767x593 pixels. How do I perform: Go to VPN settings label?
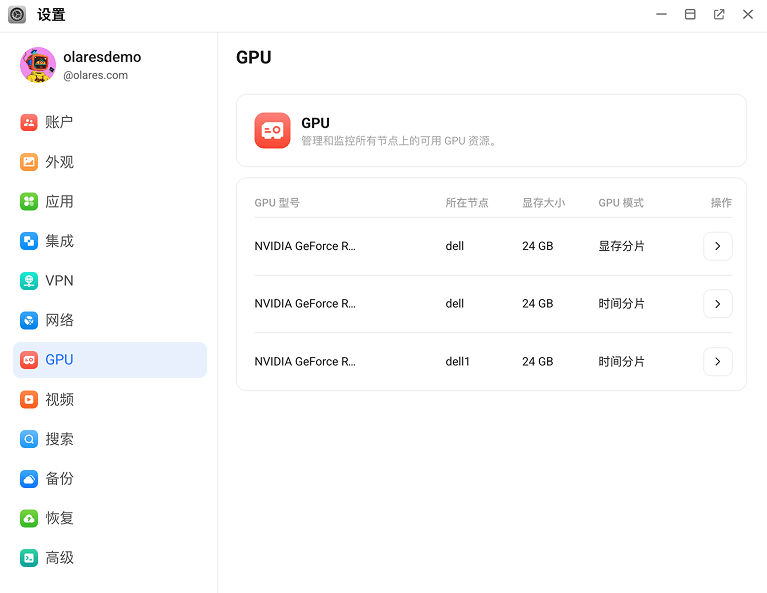[59, 281]
